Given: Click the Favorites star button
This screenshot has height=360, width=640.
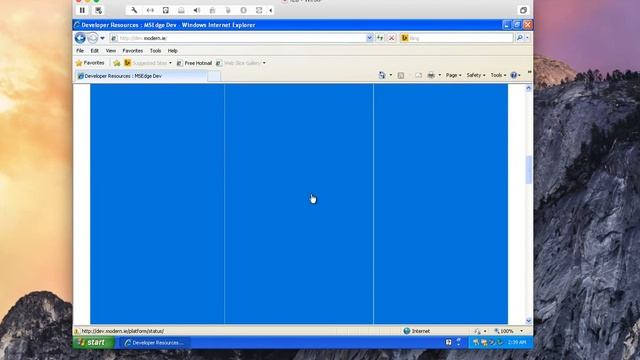Looking at the screenshot, I should pyautogui.click(x=90, y=63).
